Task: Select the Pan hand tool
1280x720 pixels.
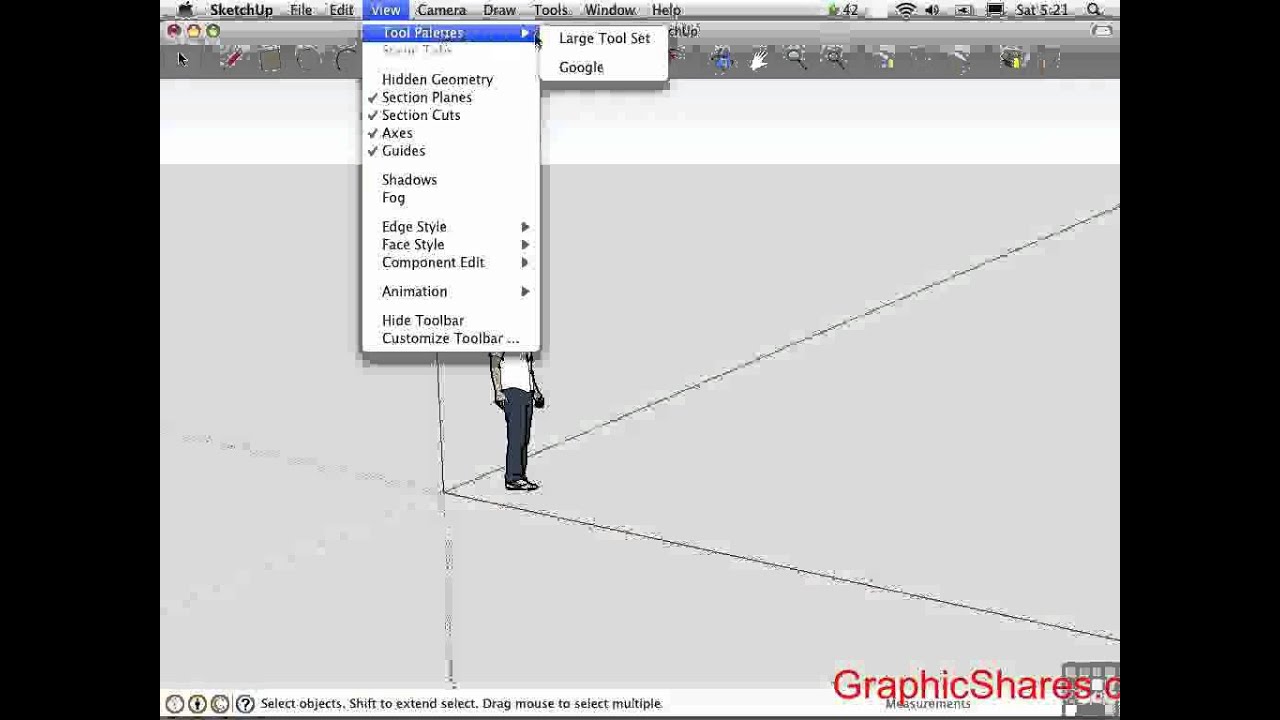Action: click(759, 59)
